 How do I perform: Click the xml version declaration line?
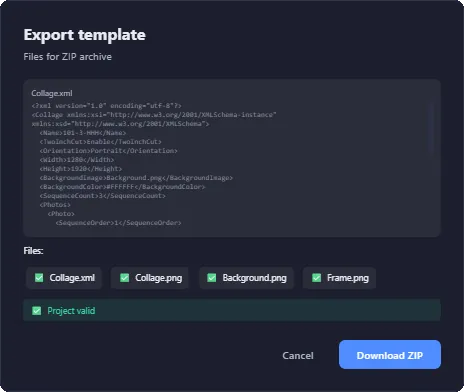tap(107, 106)
